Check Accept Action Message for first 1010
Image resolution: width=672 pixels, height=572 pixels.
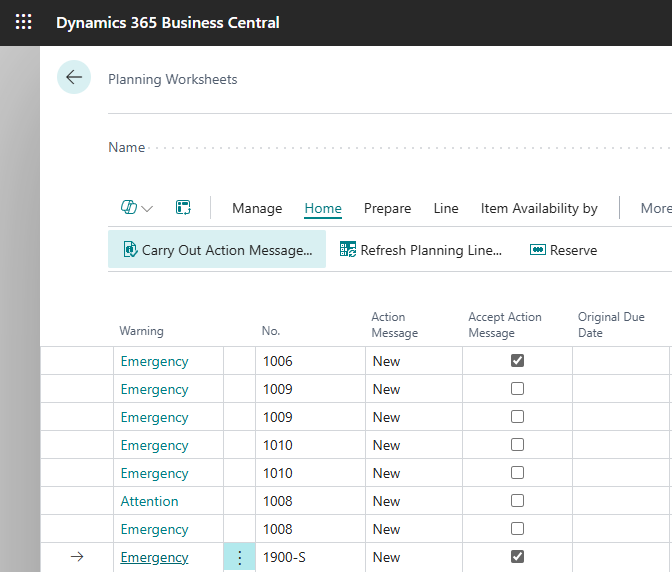click(517, 445)
